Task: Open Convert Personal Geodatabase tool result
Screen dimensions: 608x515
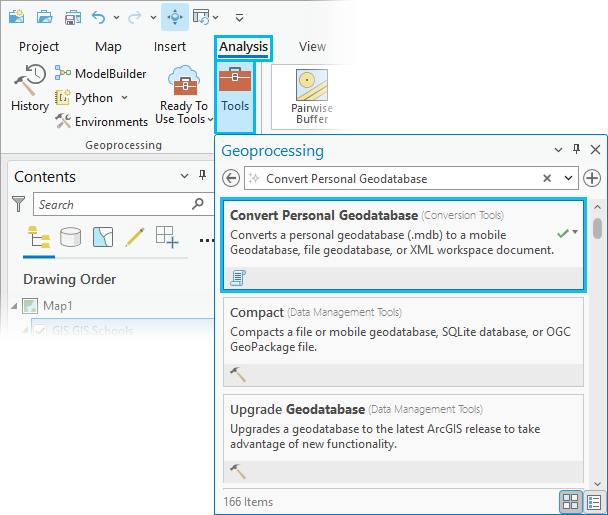Action: [403, 244]
